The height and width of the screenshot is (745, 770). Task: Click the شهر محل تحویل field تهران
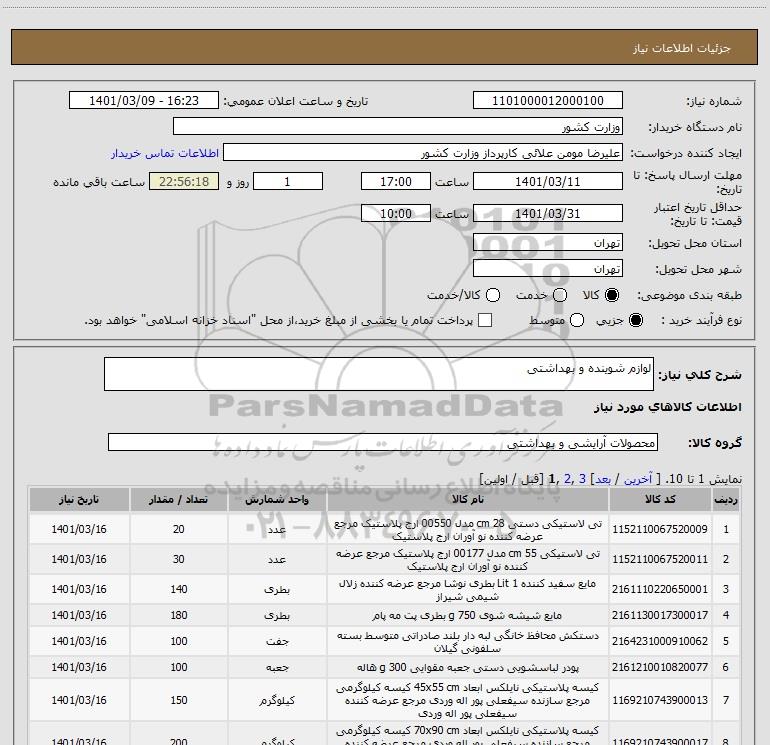pyautogui.click(x=548, y=268)
